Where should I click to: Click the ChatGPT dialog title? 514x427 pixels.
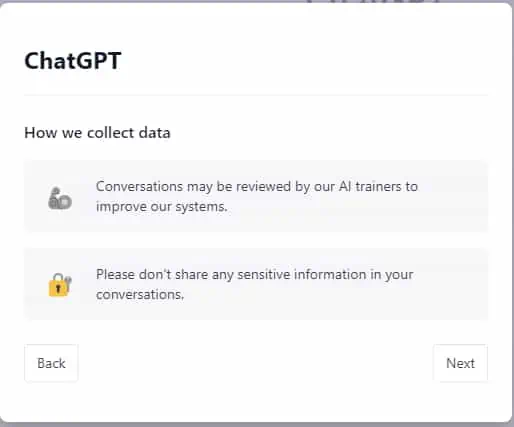[73, 61]
